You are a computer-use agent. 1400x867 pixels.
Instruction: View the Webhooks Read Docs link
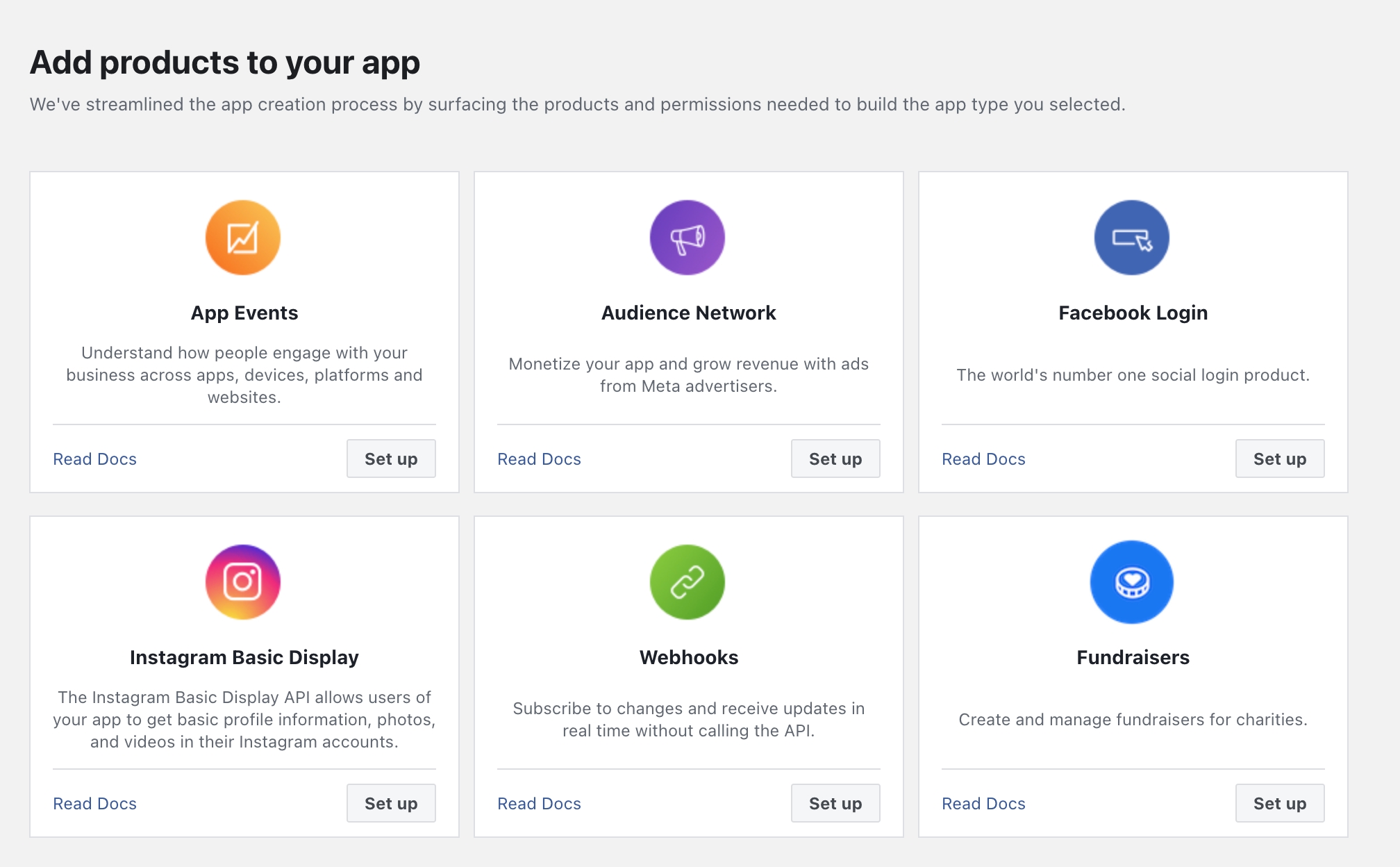pyautogui.click(x=540, y=804)
